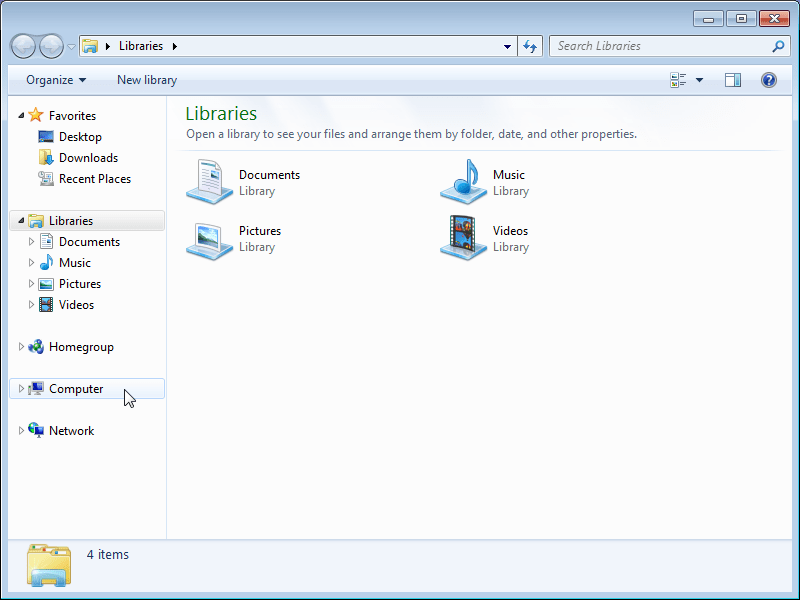Open the address bar history dropdown
The height and width of the screenshot is (600, 800).
507,46
